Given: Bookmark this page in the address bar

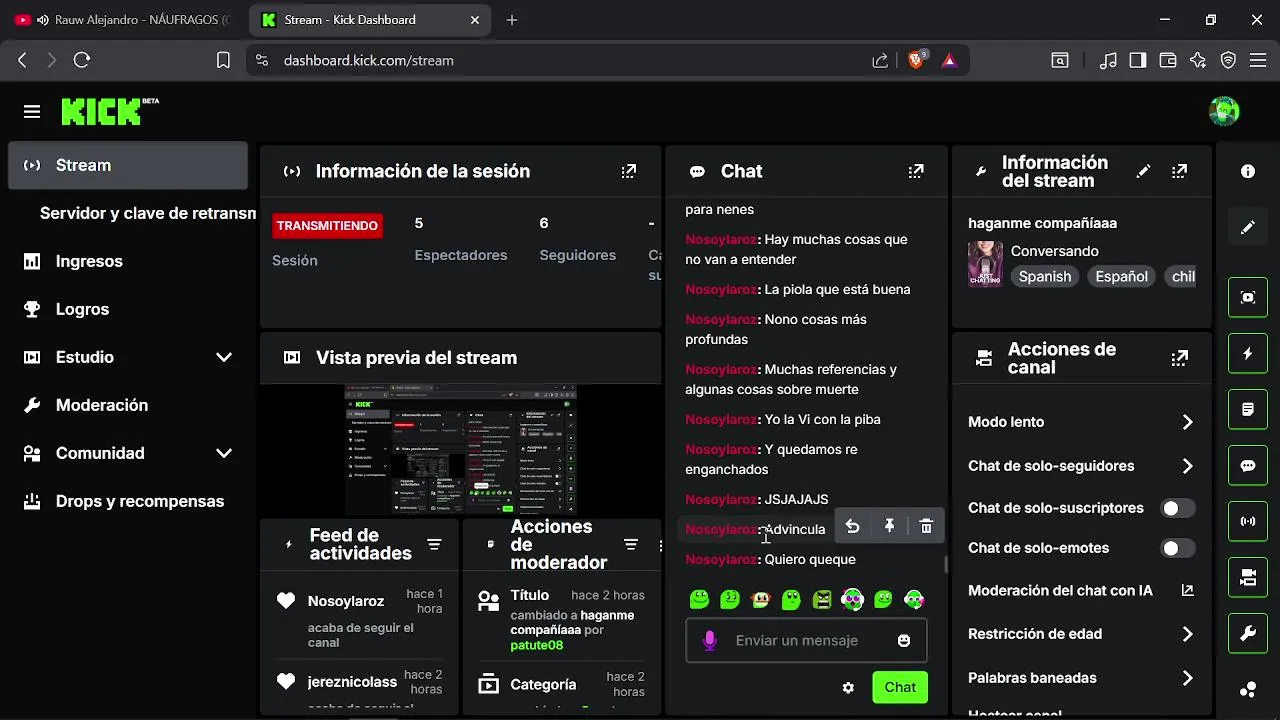Looking at the screenshot, I should click(x=223, y=60).
